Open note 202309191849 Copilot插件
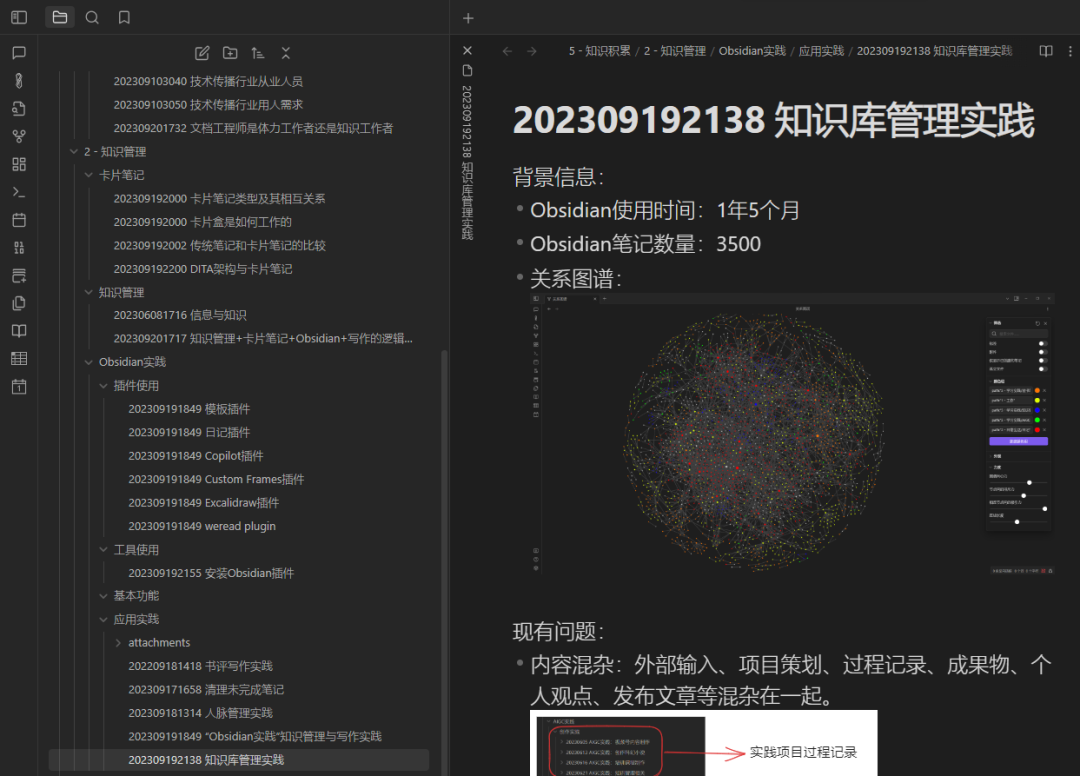 196,456
